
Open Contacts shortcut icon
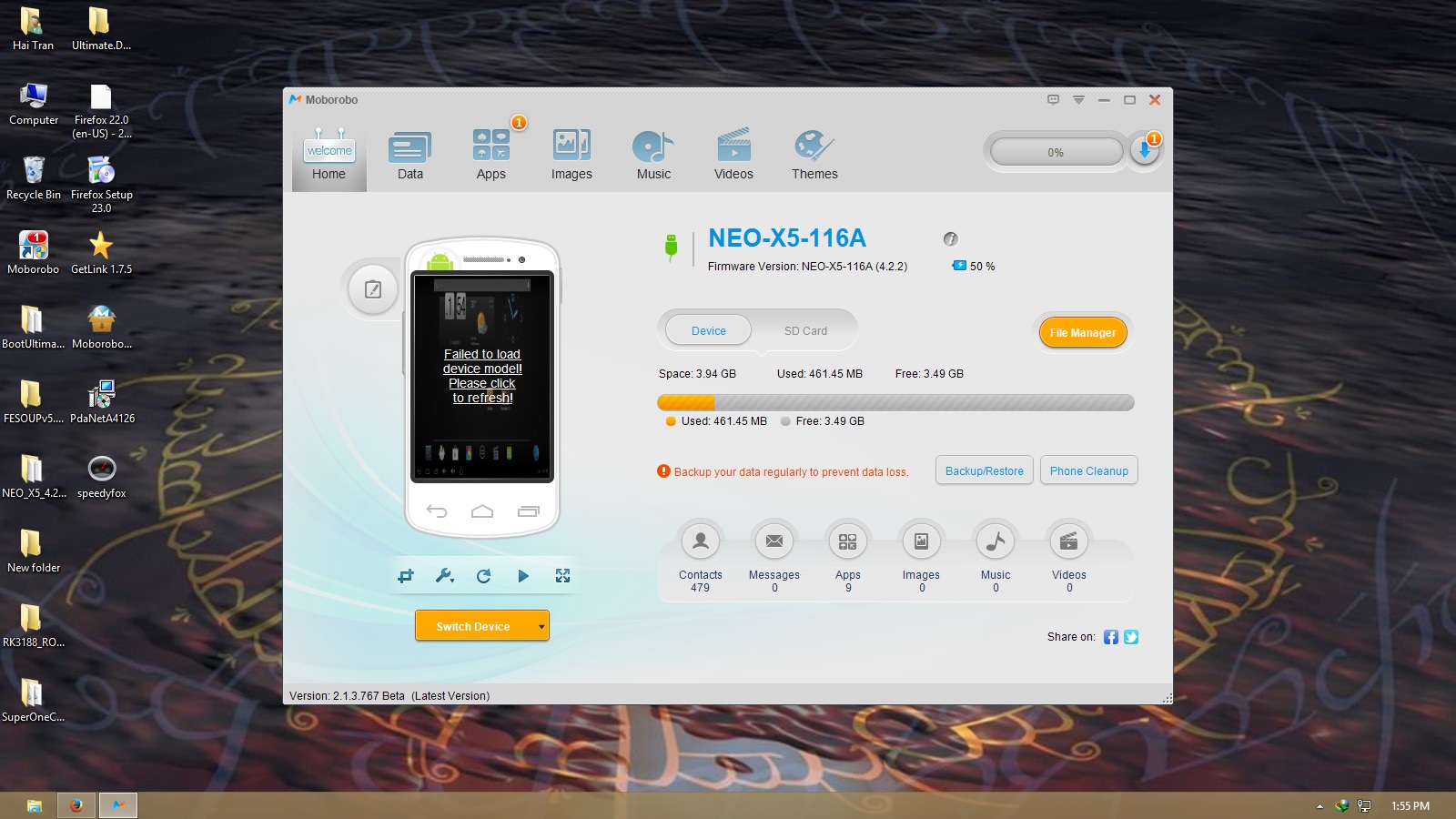700,541
